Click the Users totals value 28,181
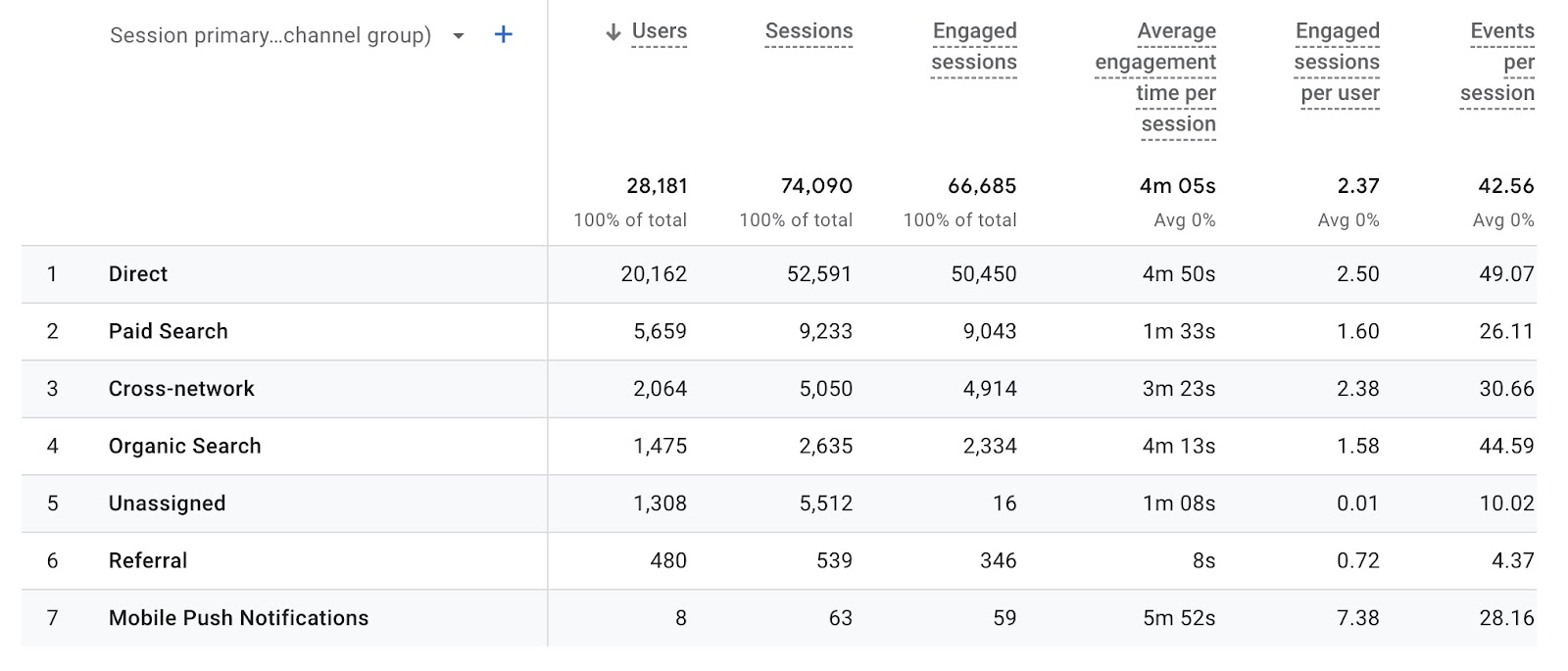Viewport: 1568px width, 671px height. (657, 185)
